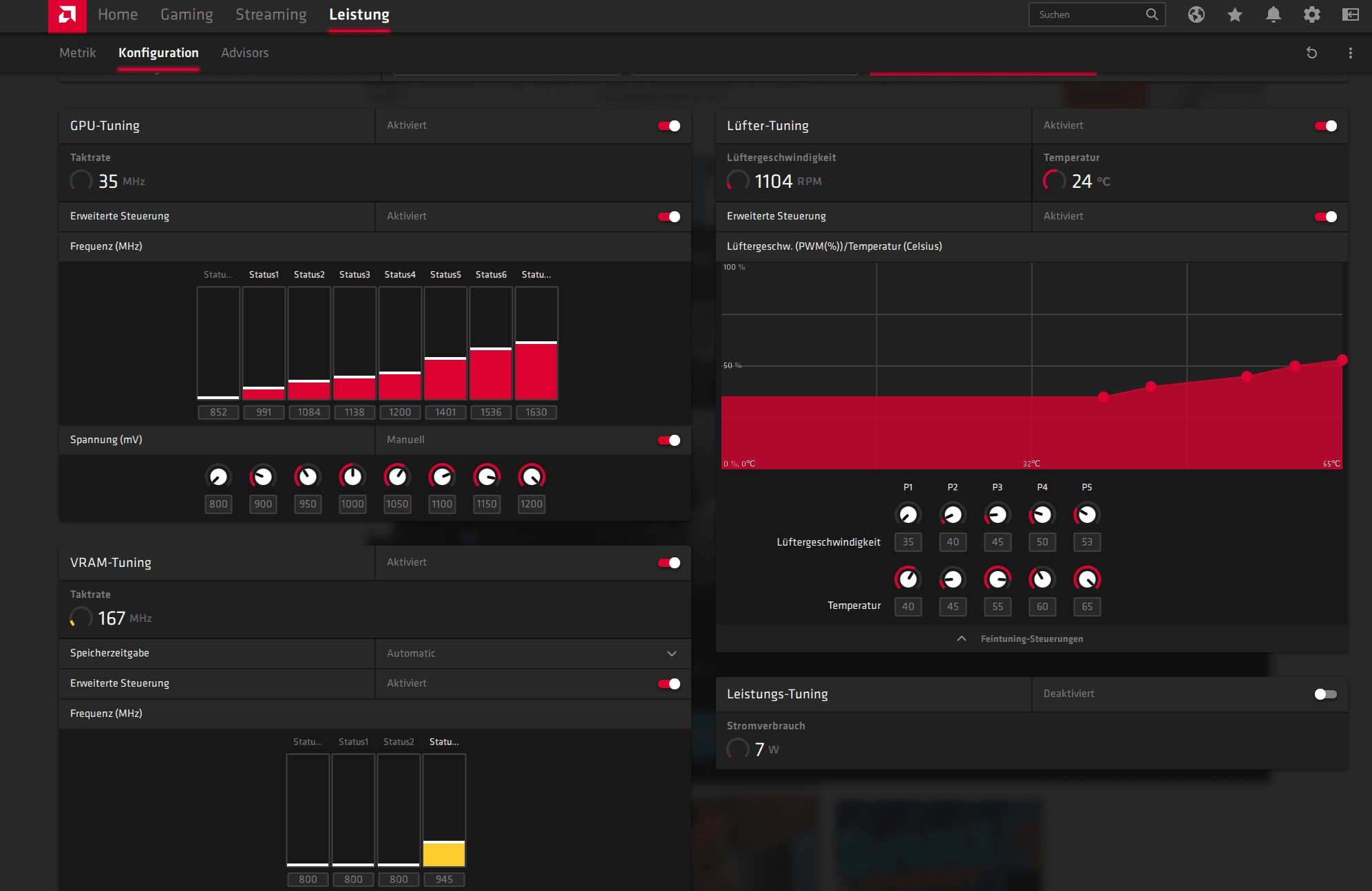Image resolution: width=1372 pixels, height=891 pixels.
Task: Click the sidebar panel icon
Action: (x=1350, y=14)
